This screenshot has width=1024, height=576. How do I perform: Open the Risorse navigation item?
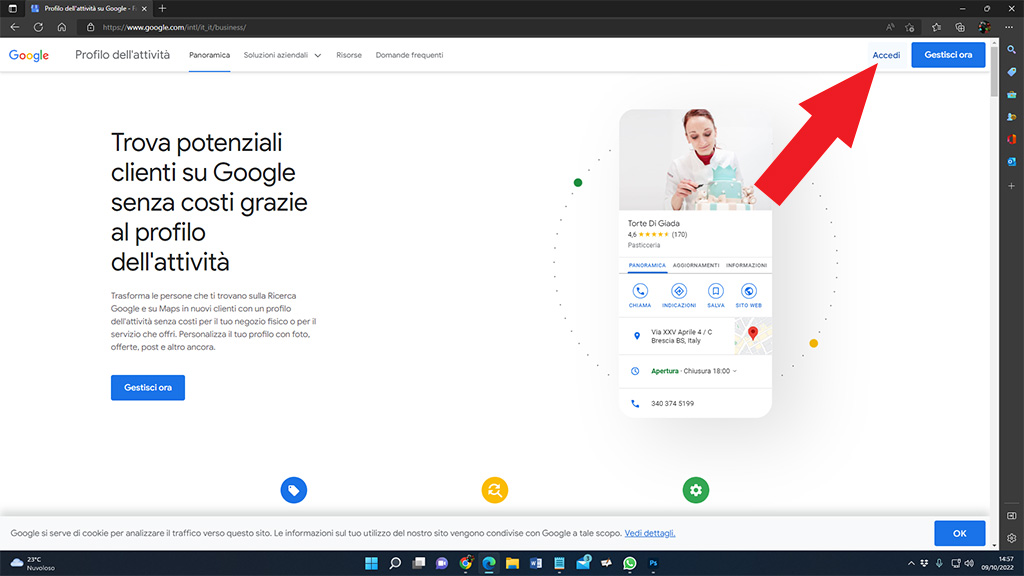[349, 55]
